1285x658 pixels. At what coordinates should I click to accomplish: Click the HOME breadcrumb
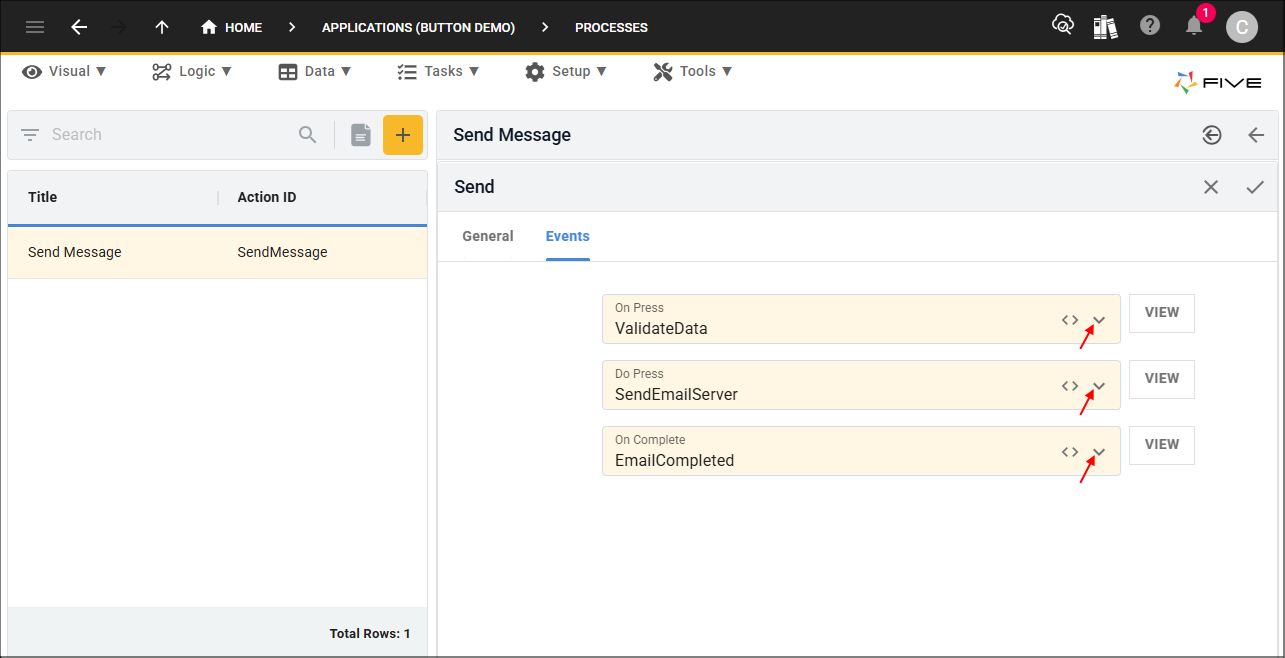tap(231, 27)
